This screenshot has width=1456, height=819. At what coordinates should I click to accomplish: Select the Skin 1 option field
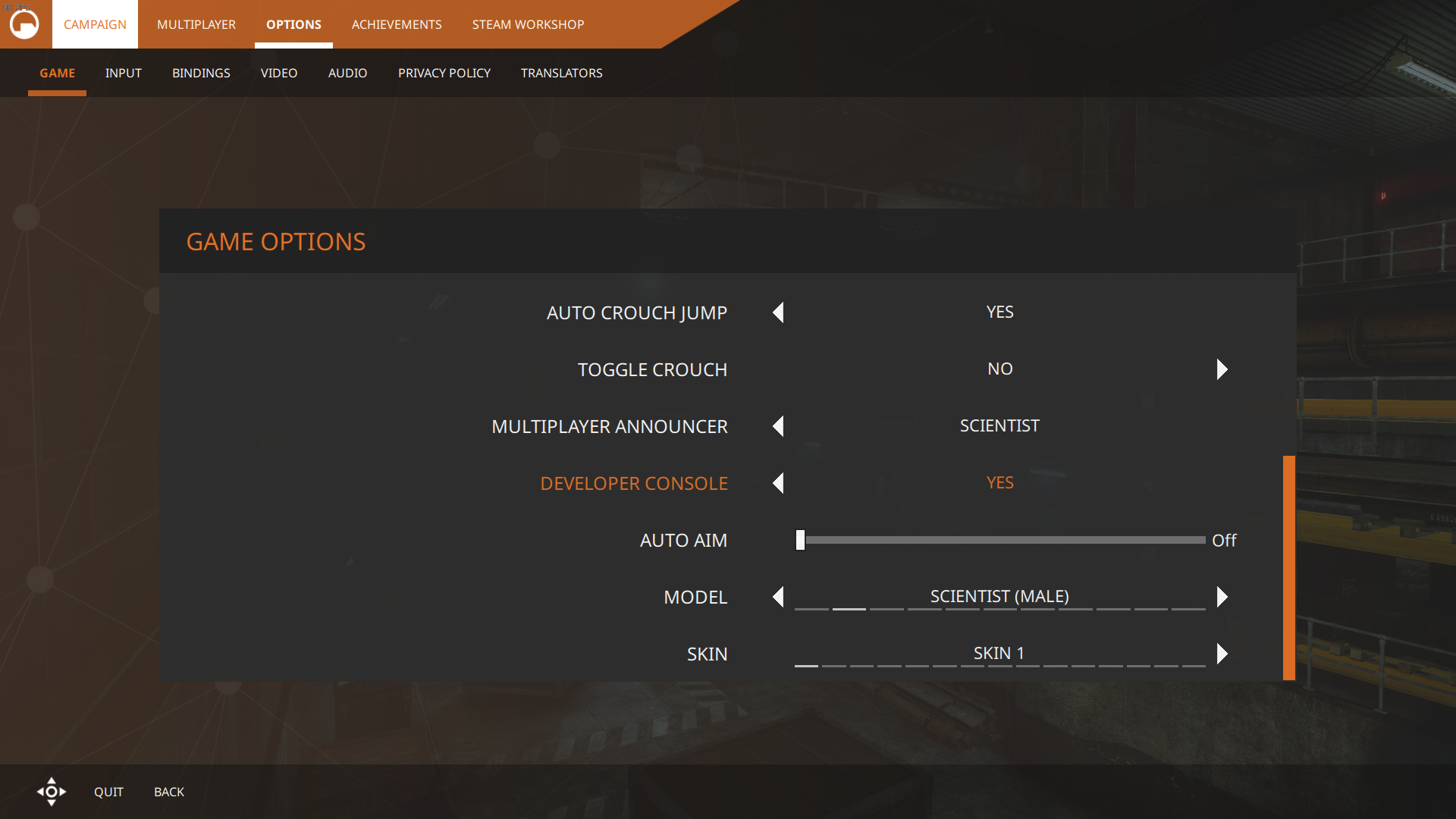coord(999,654)
